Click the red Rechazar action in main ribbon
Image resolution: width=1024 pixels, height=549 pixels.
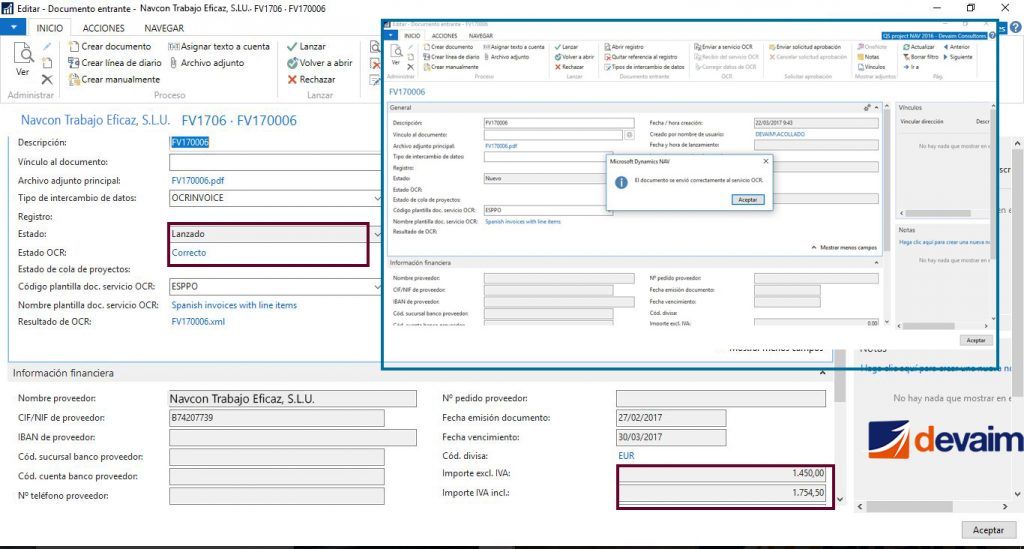(x=311, y=79)
